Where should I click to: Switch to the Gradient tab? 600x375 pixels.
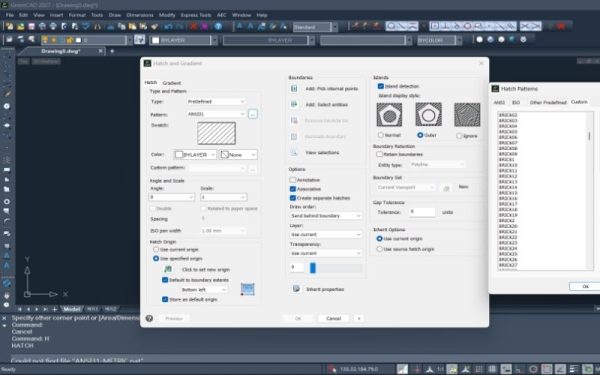[171, 83]
